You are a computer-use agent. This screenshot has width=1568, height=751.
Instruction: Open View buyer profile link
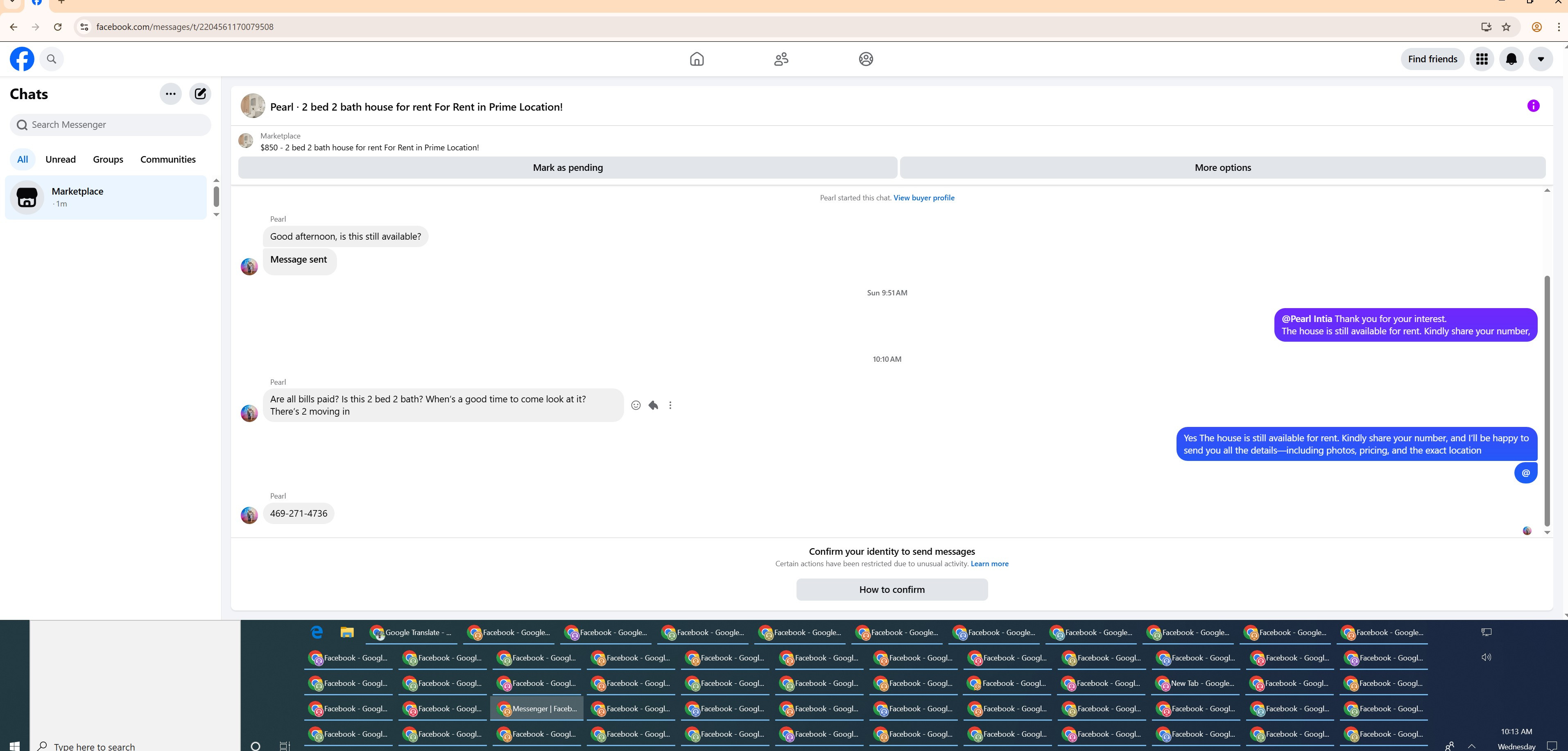point(923,198)
